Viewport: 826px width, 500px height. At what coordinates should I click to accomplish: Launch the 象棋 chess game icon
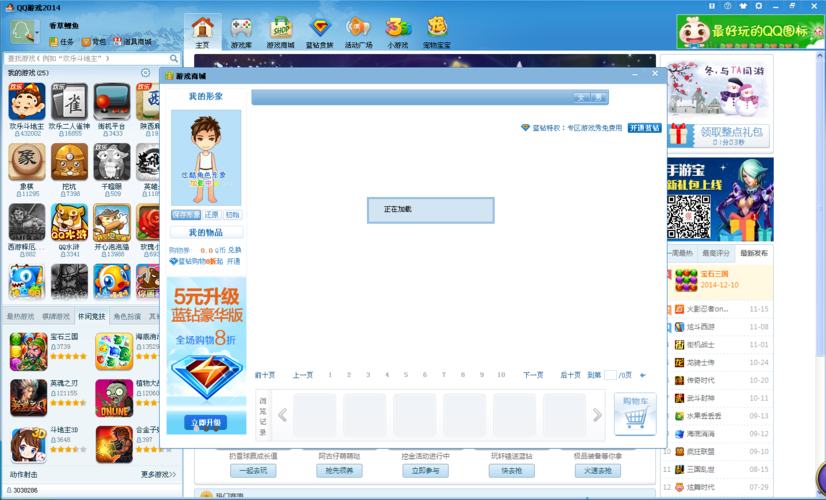coord(27,162)
